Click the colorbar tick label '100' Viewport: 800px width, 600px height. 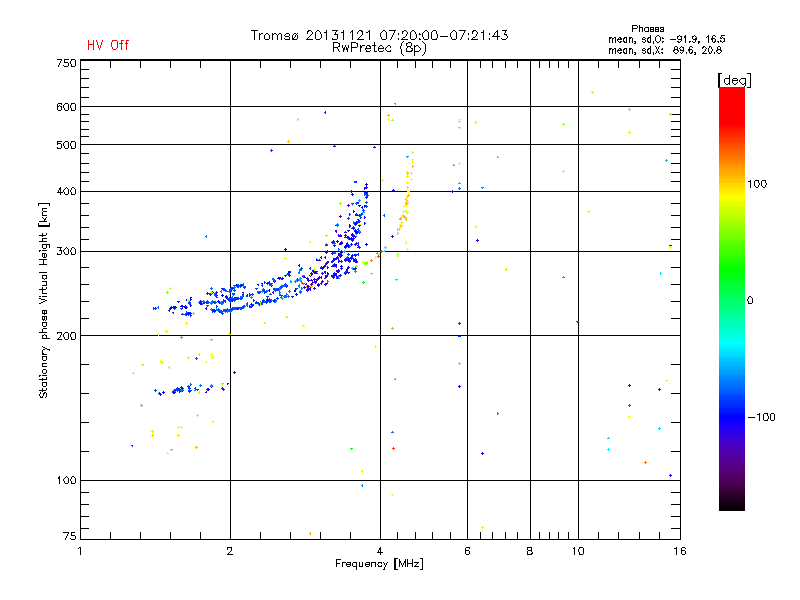click(757, 184)
